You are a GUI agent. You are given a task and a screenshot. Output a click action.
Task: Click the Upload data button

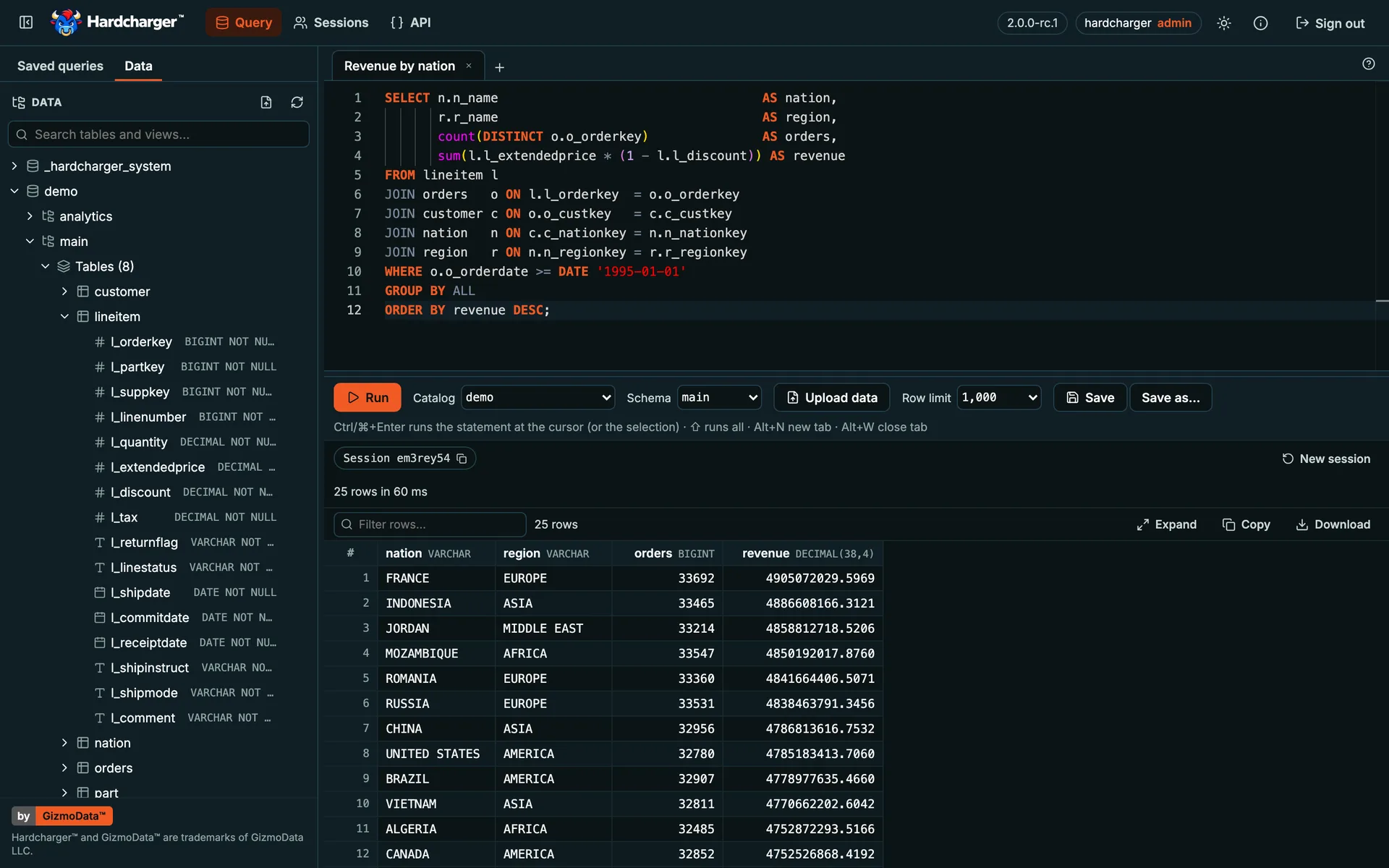[x=832, y=397]
